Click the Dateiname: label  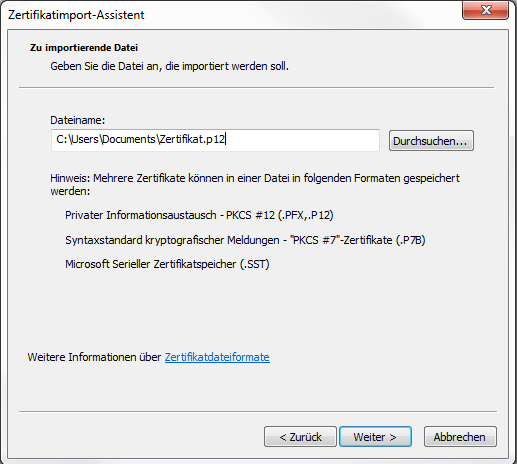[x=77, y=120]
